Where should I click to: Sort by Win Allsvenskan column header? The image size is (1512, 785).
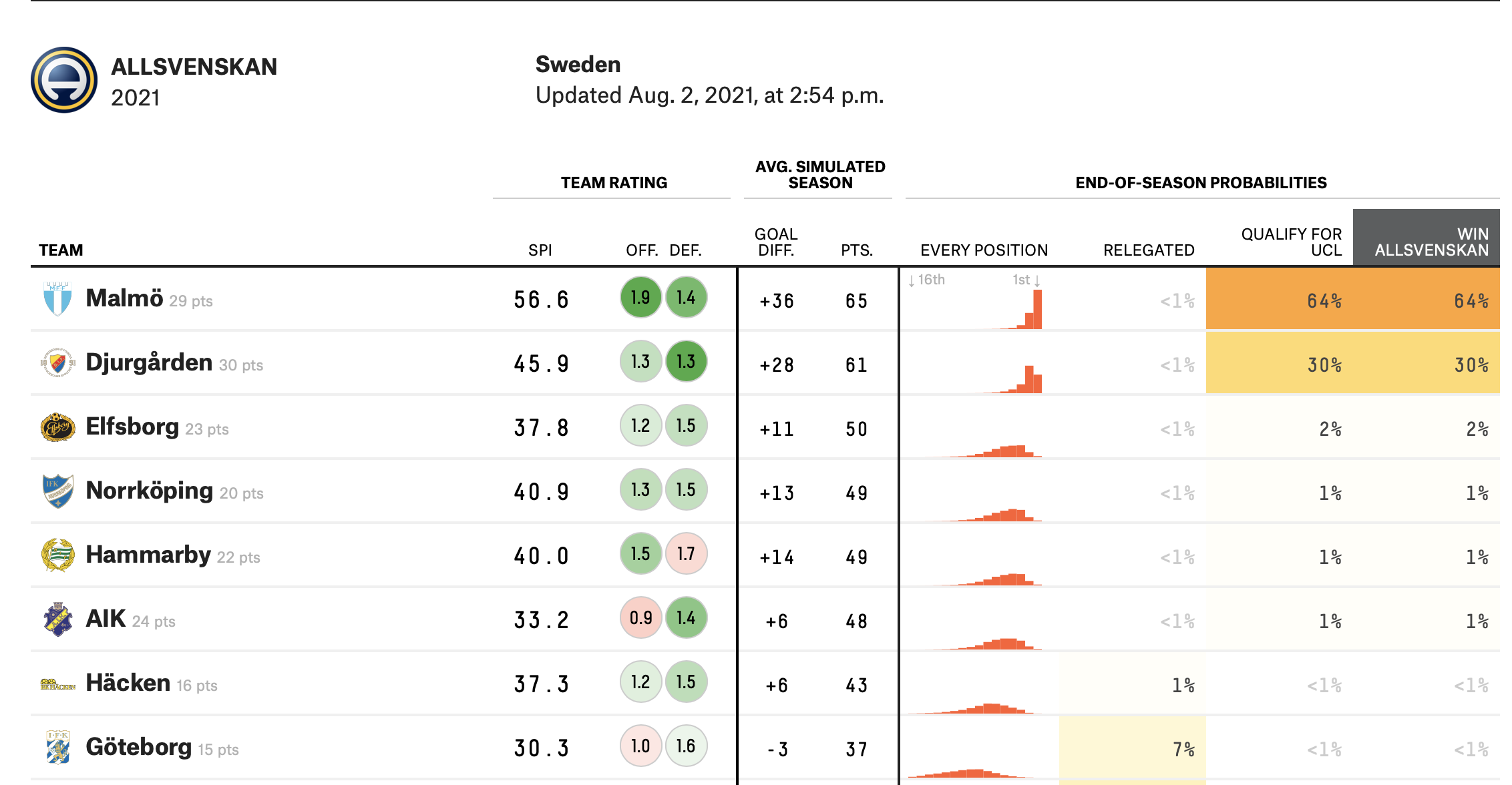coord(1431,242)
